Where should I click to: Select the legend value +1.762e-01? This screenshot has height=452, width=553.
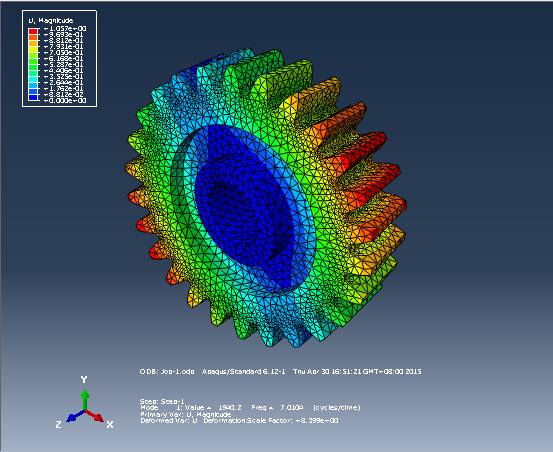[x=63, y=88]
